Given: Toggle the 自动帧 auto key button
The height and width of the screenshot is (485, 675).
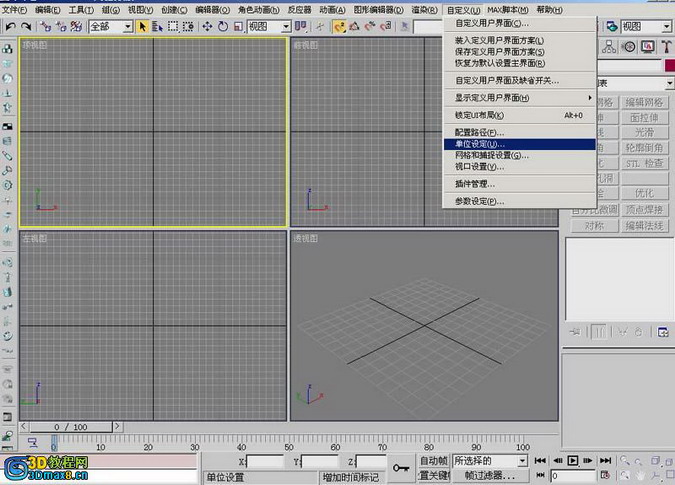Looking at the screenshot, I should 434,460.
